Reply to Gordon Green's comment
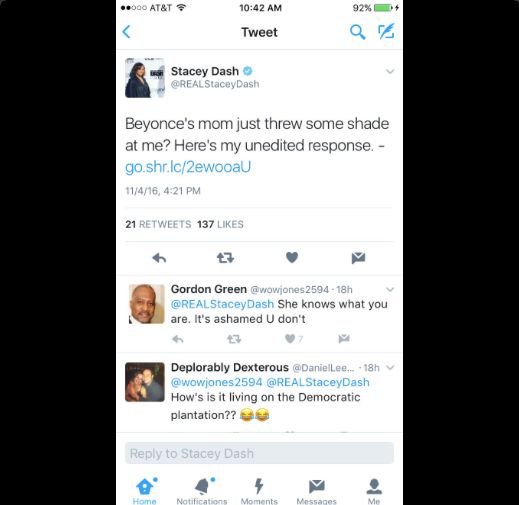This screenshot has width=519, height=505. tap(178, 339)
